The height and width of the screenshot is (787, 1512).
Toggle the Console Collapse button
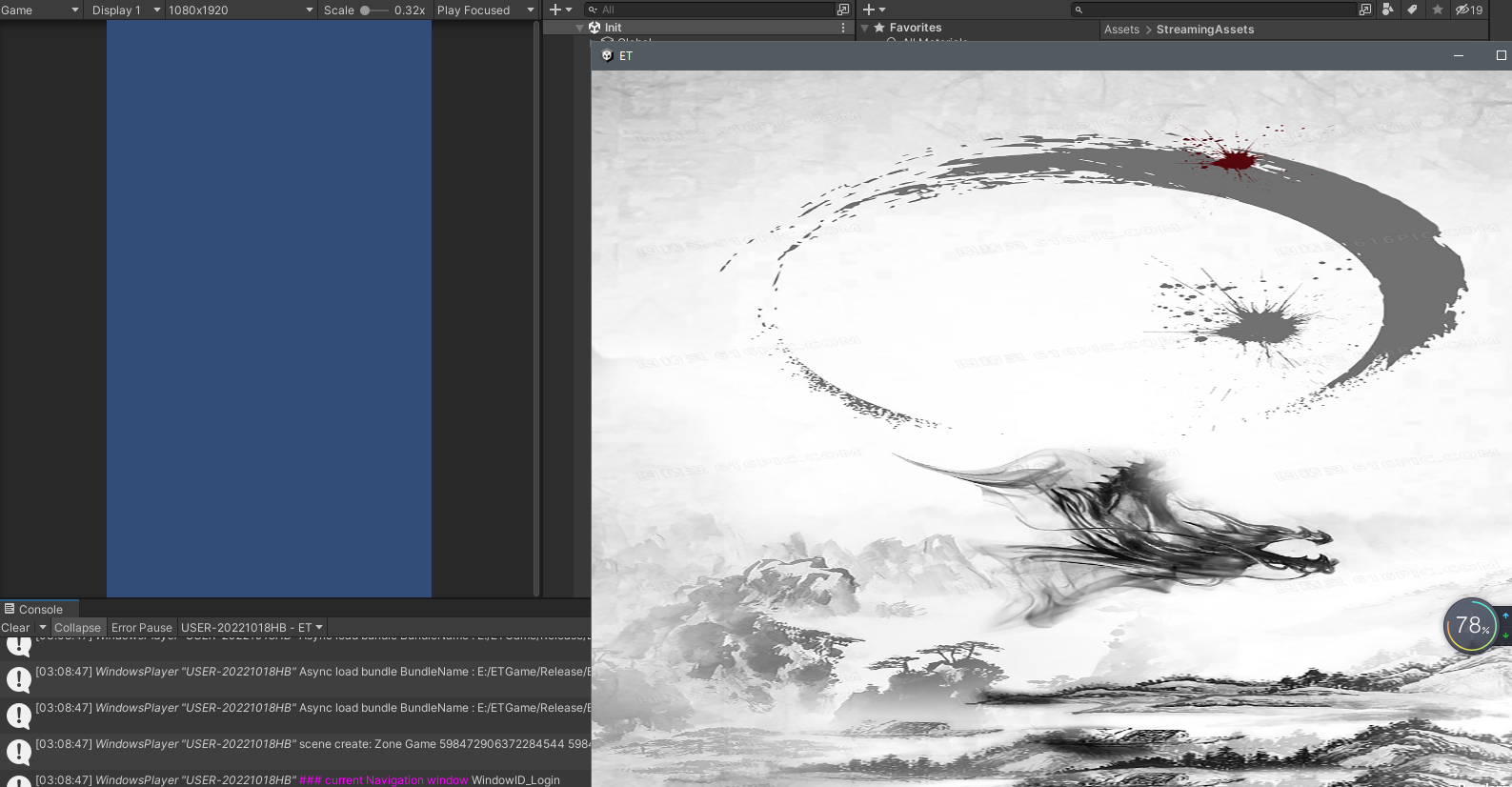[x=77, y=628]
